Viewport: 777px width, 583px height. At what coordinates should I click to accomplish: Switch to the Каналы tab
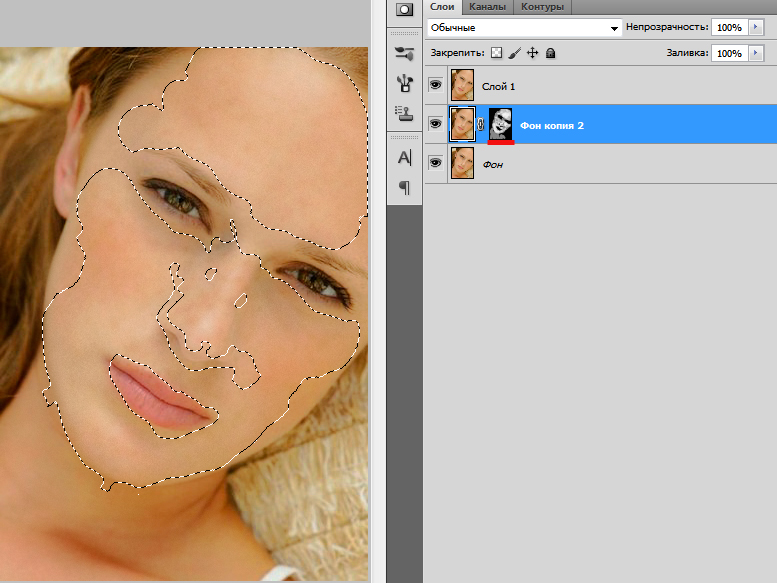coord(488,7)
